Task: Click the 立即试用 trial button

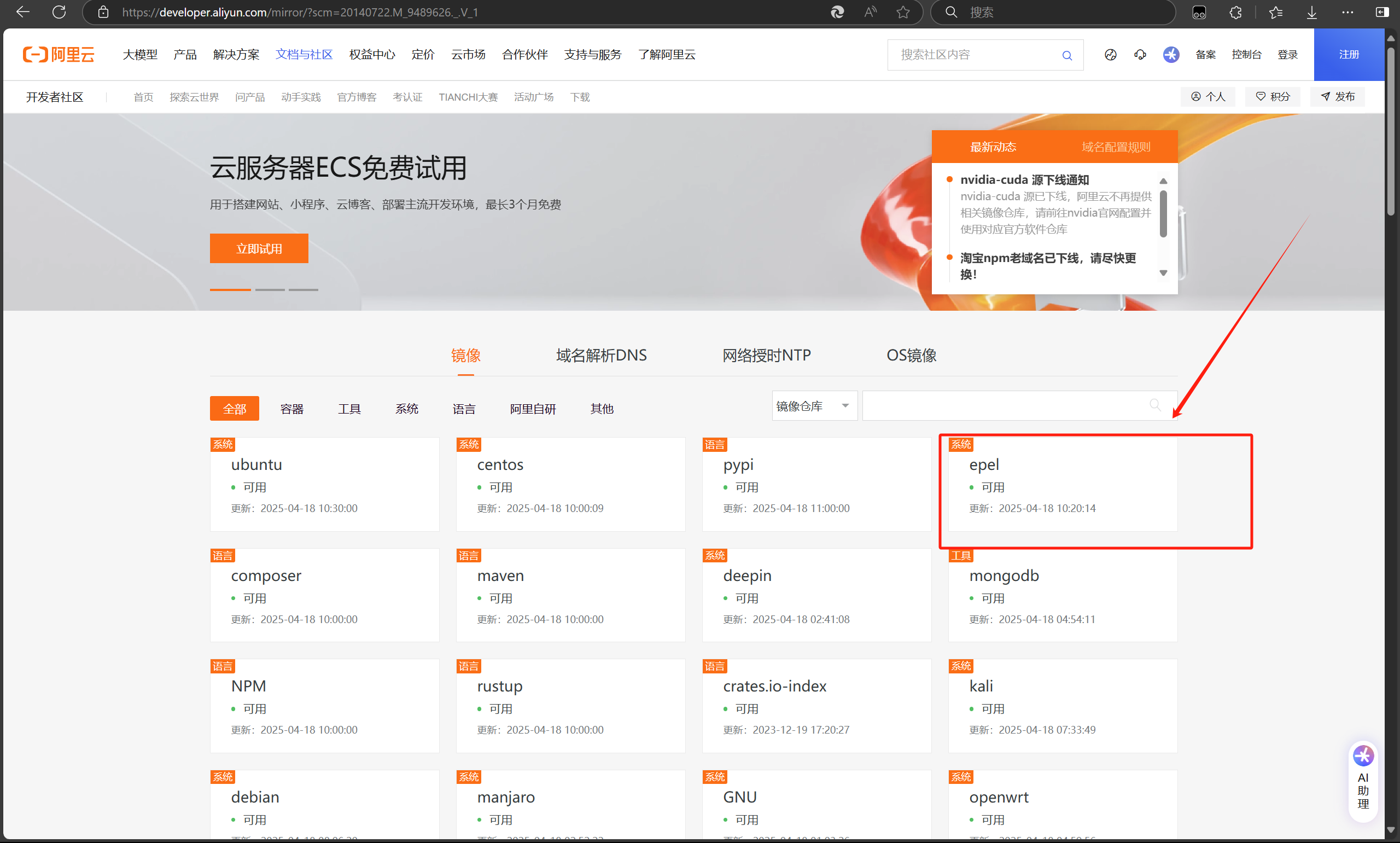Action: pyautogui.click(x=259, y=248)
